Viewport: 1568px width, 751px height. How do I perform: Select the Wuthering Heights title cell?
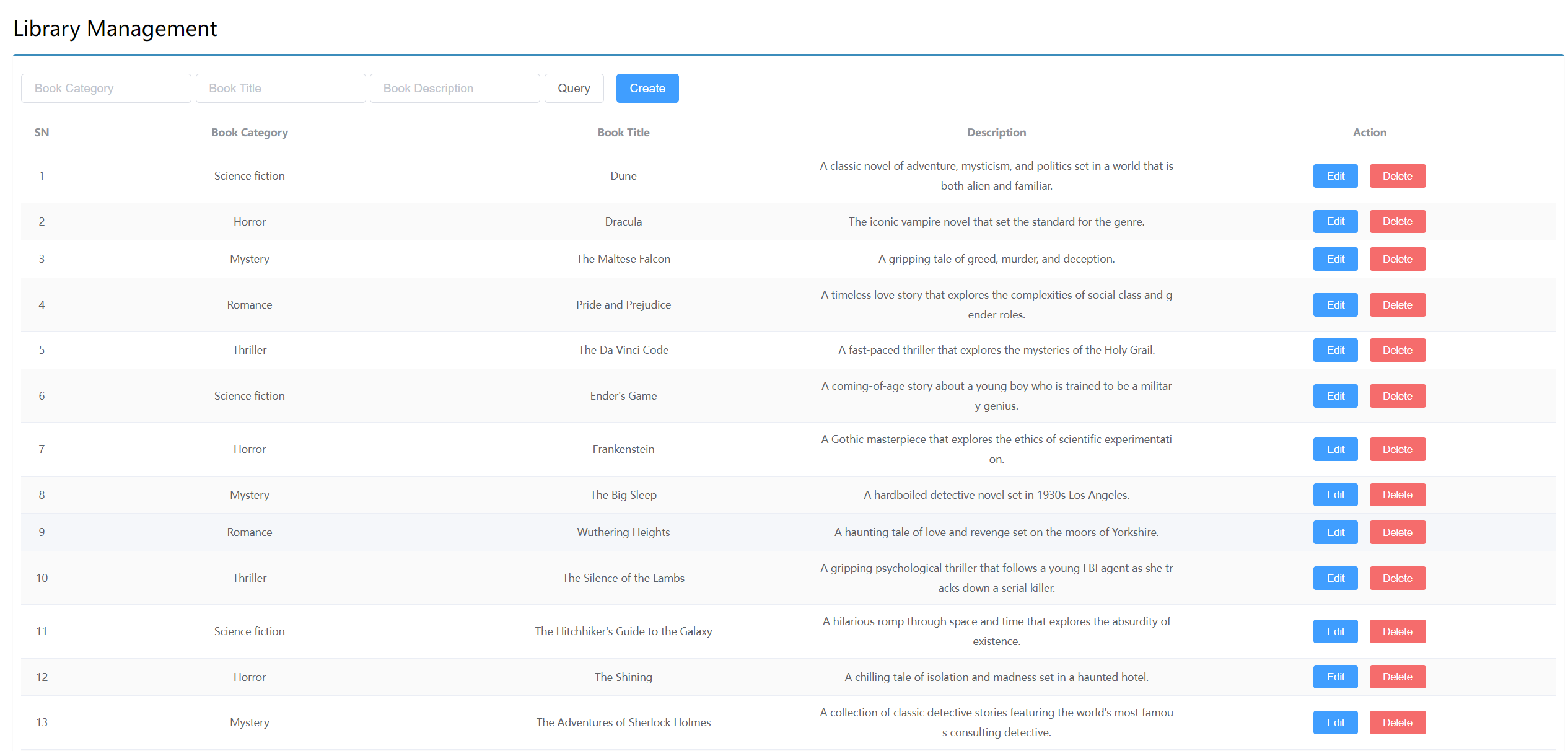pos(623,532)
